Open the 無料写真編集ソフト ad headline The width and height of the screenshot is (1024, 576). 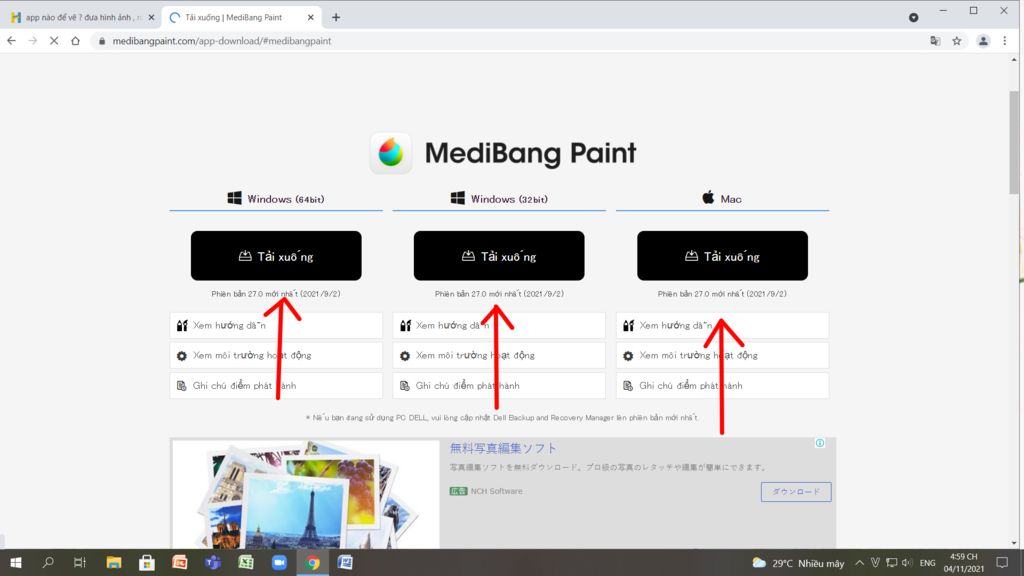coord(503,448)
